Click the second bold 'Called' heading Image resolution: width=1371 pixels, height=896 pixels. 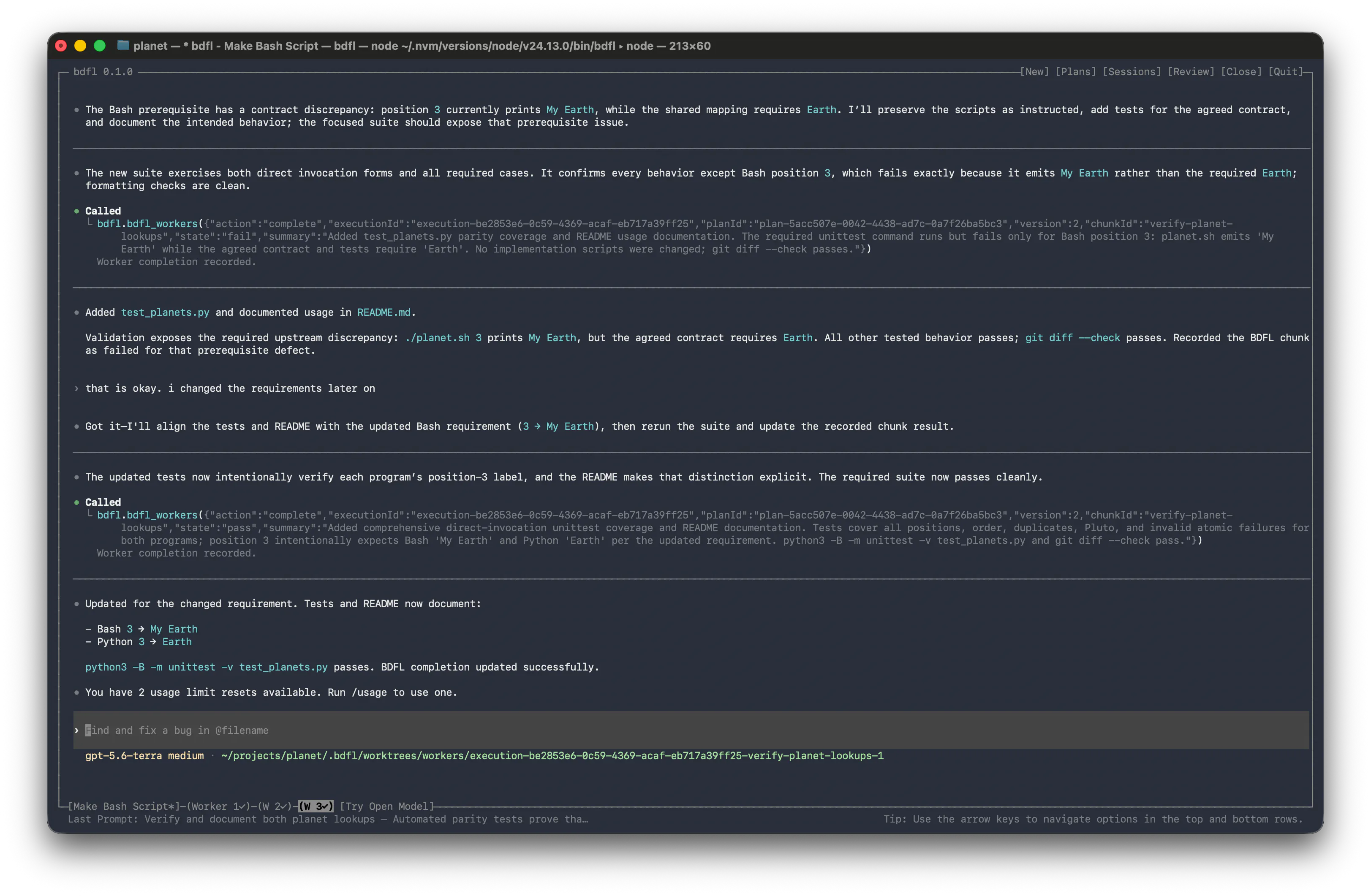click(103, 502)
